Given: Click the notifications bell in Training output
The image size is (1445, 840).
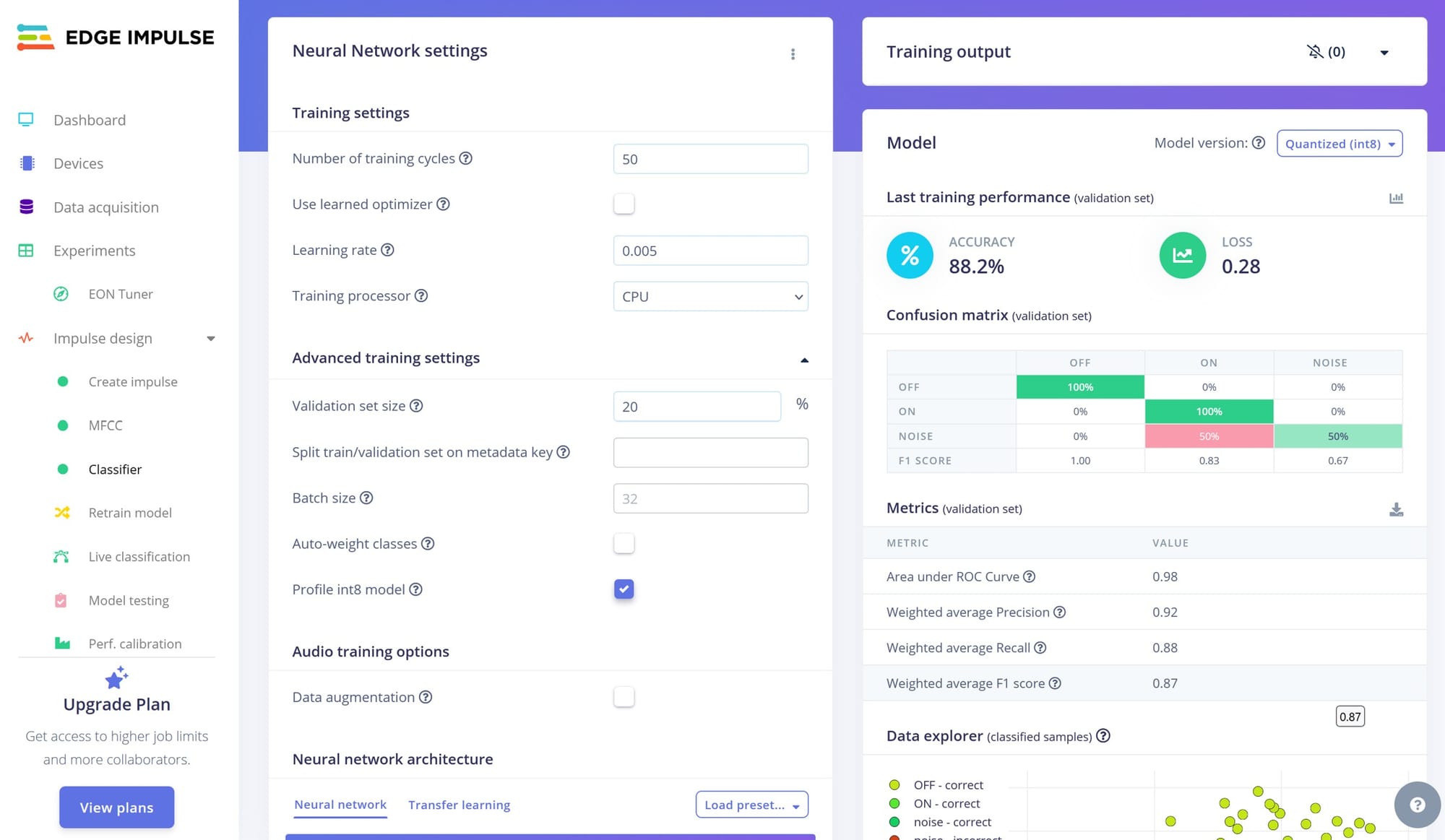Looking at the screenshot, I should [1314, 52].
